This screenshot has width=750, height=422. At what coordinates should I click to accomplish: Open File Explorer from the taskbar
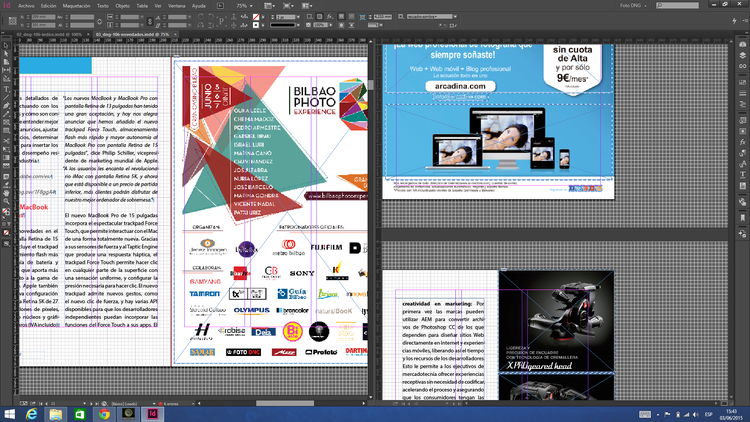[56, 414]
